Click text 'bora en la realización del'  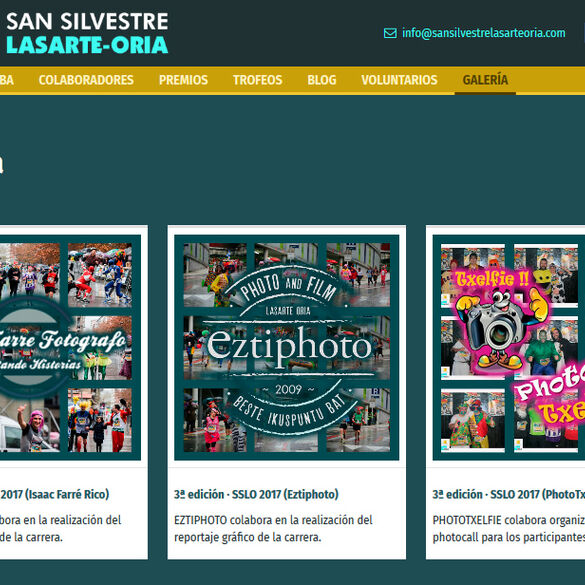pos(60,520)
